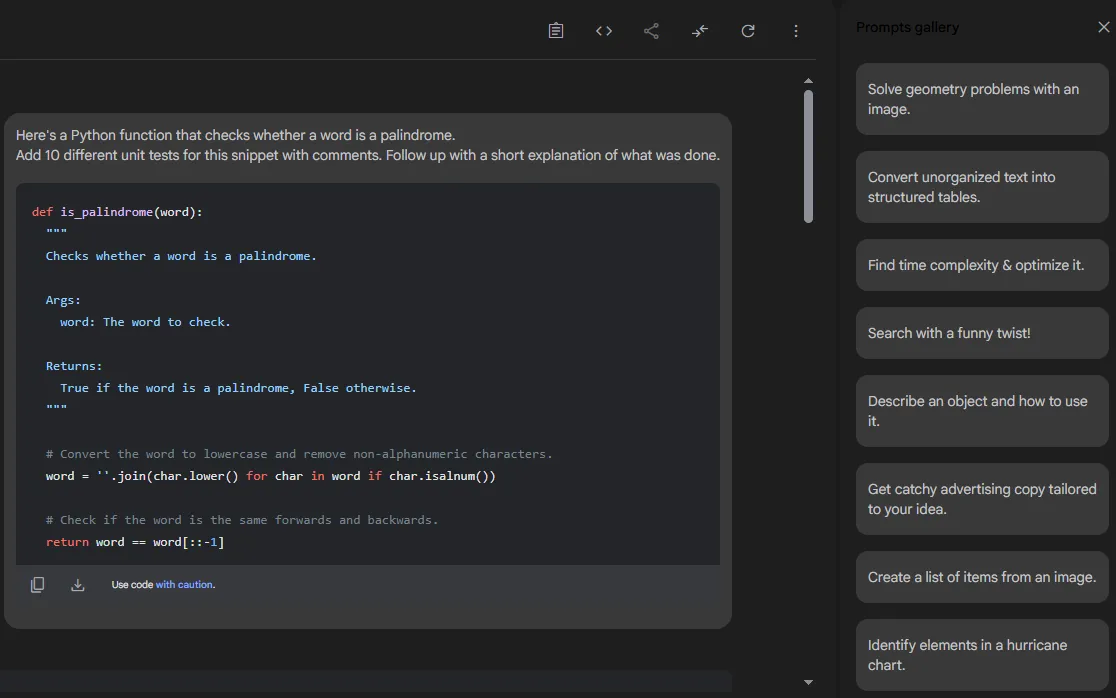Open 'Identify elements in a hurricane chart' prompt
The image size is (1116, 698).
pos(982,655)
